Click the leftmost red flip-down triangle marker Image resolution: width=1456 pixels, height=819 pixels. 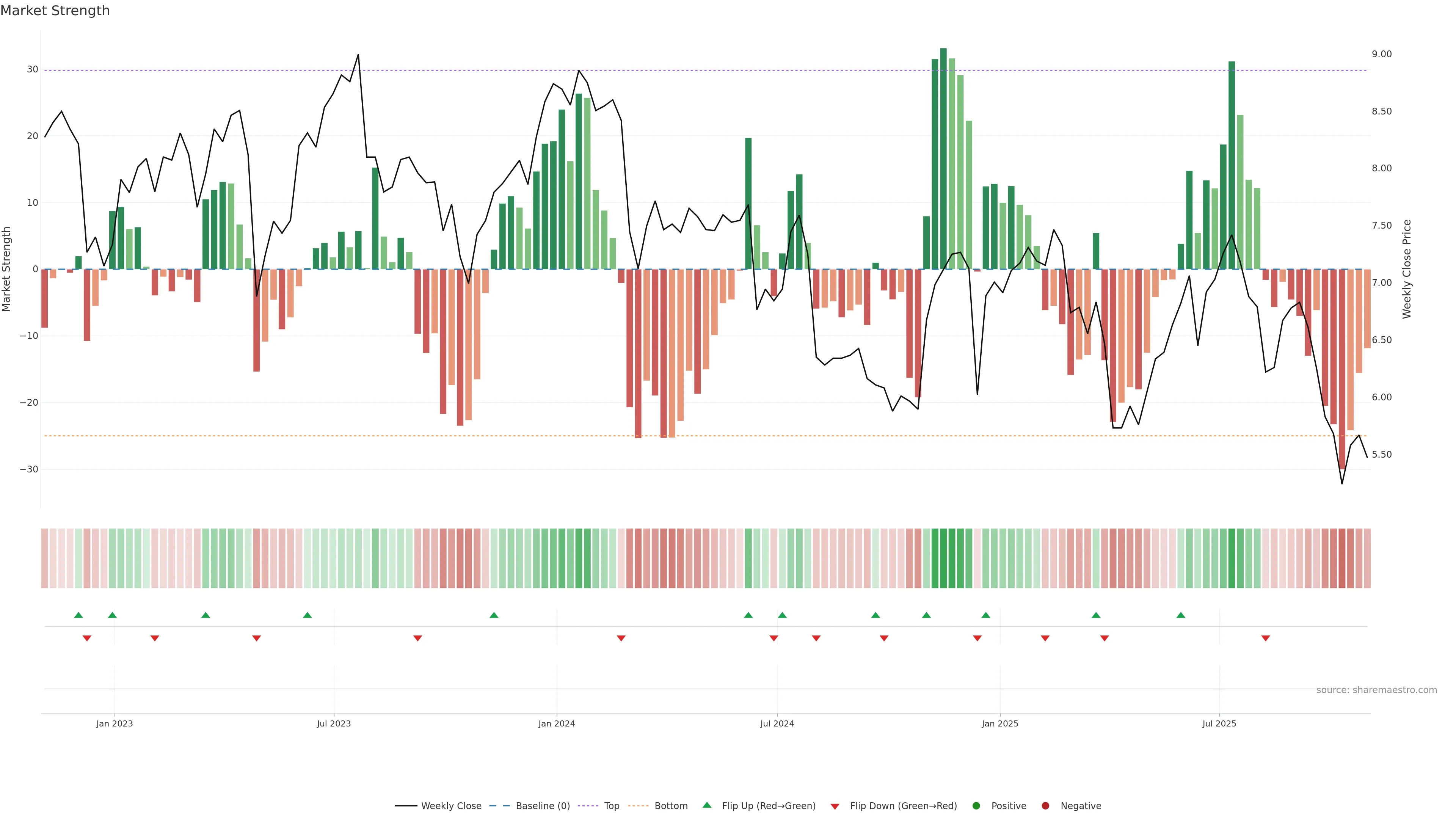pos(87,638)
